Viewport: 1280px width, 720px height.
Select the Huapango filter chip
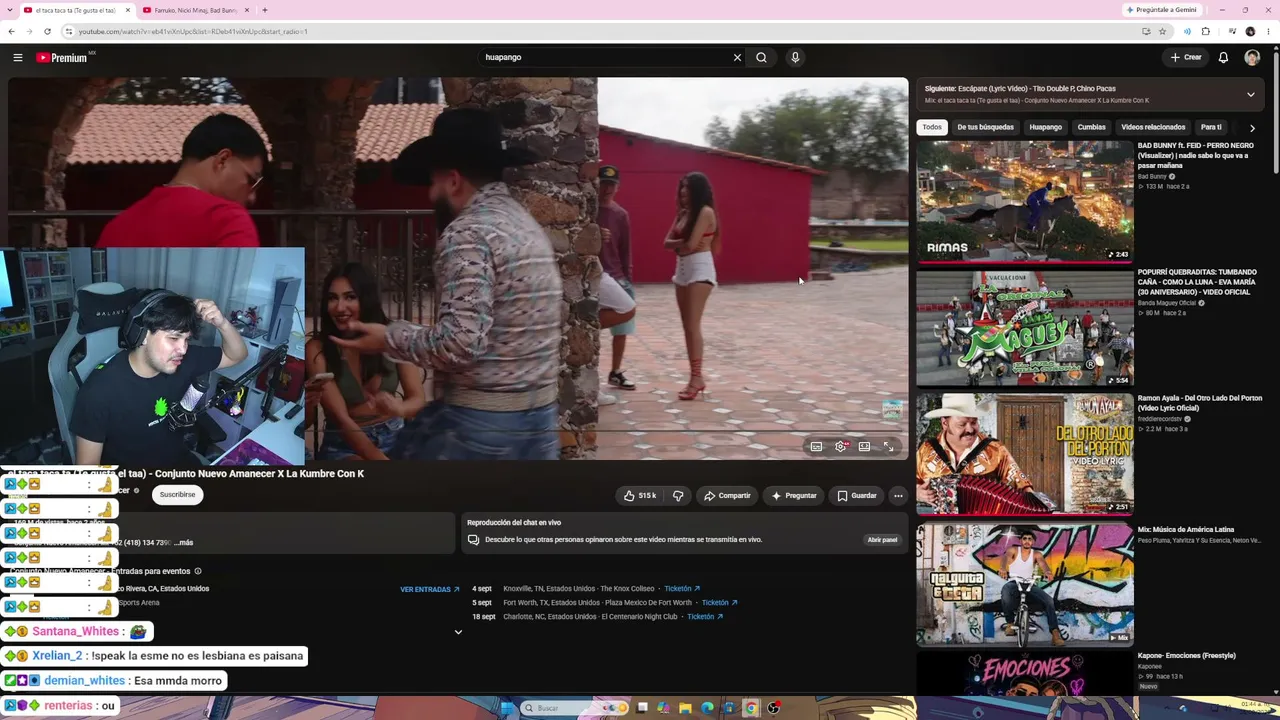pos(1046,127)
